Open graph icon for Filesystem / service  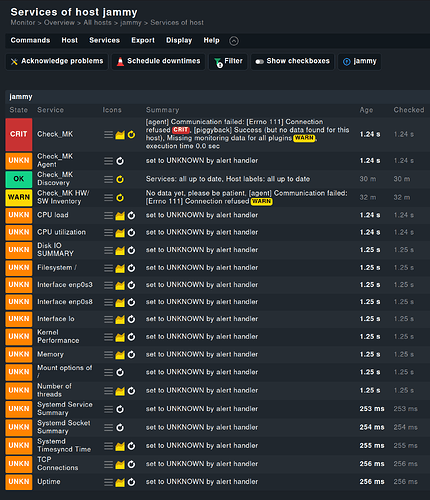point(120,268)
